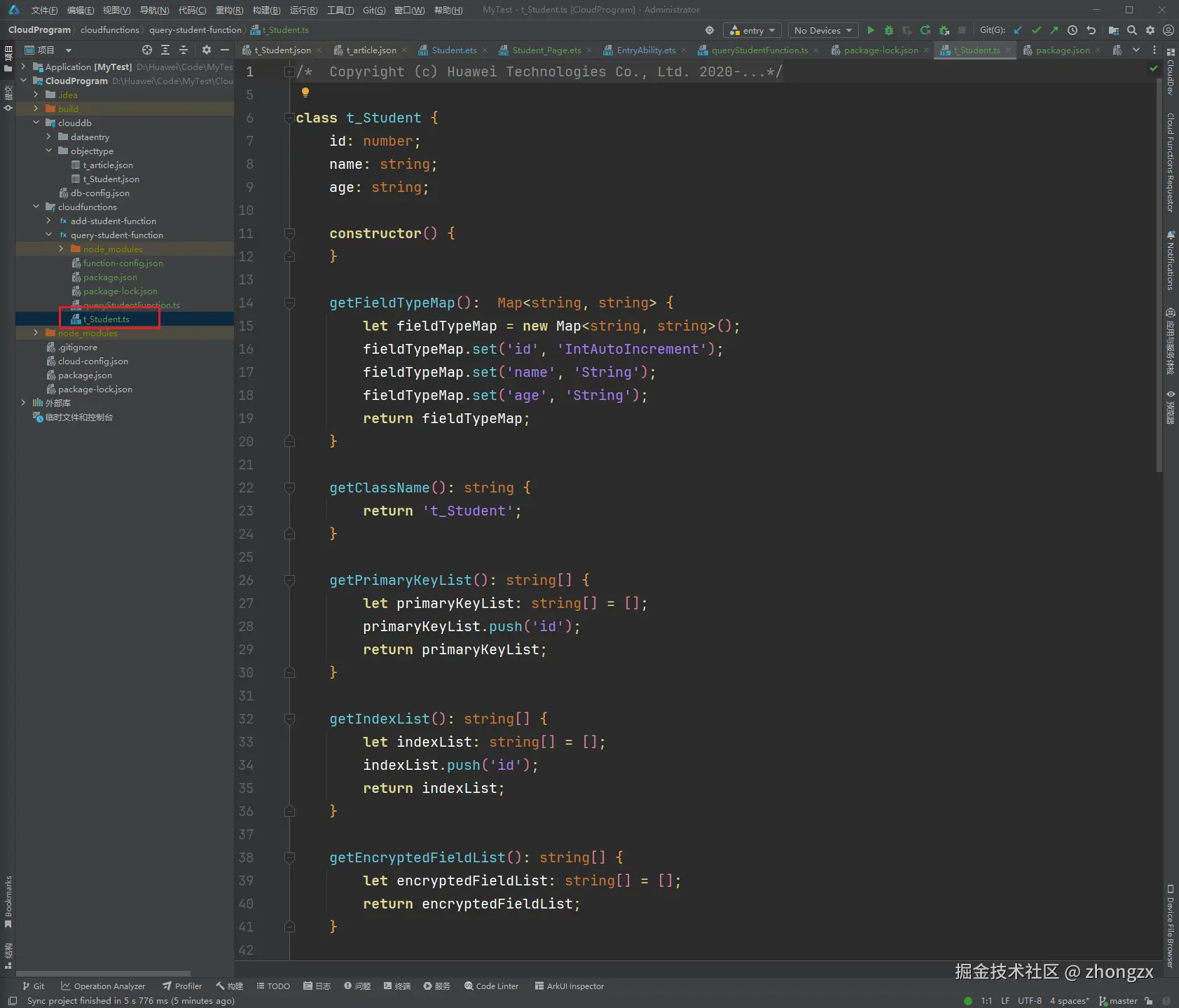1179x1008 pixels.
Task: Show Git history clock icon
Action: [x=1072, y=30]
